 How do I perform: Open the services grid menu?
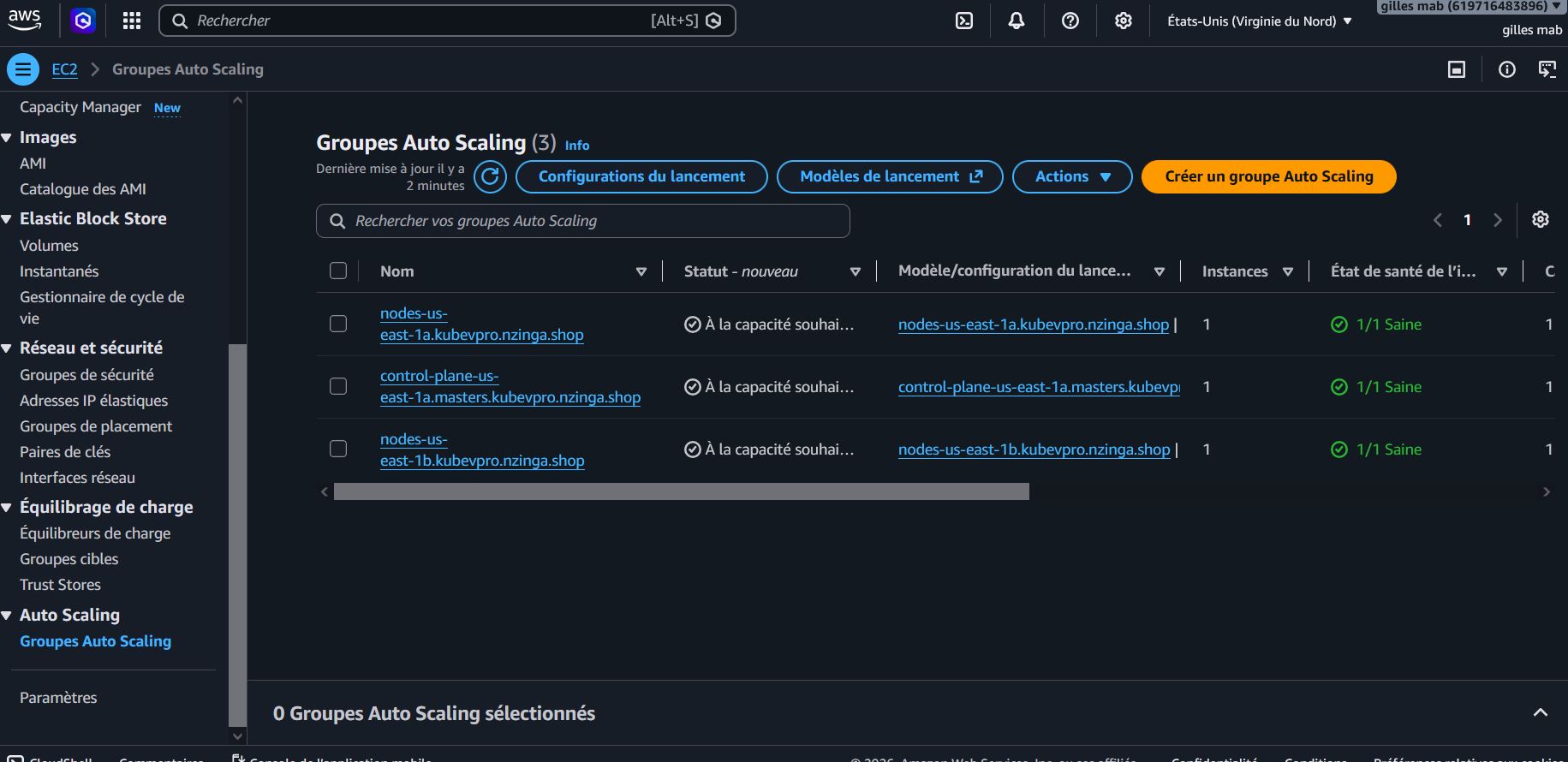[x=132, y=21]
